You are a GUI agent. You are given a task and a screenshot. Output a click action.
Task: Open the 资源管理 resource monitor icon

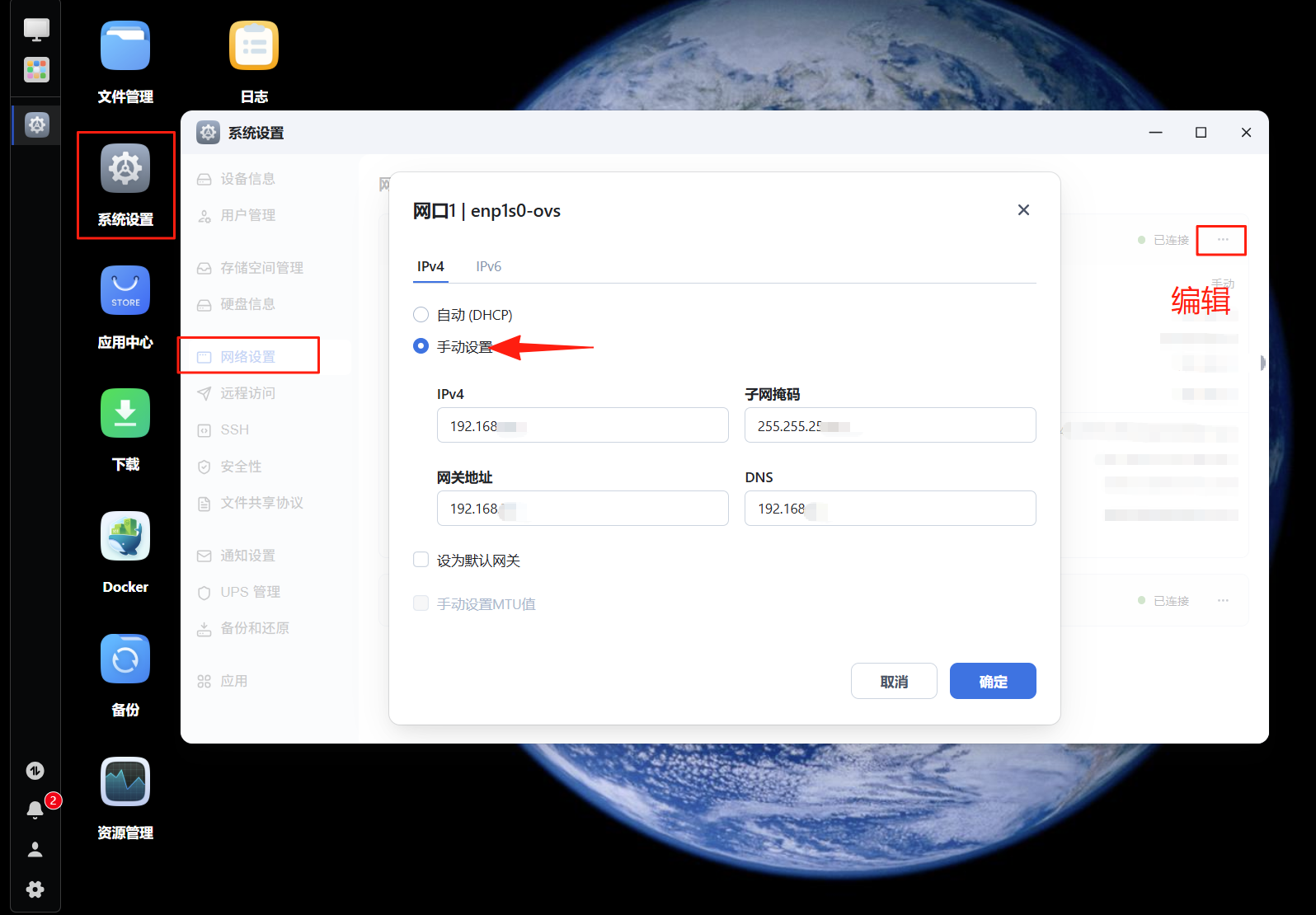(x=125, y=782)
